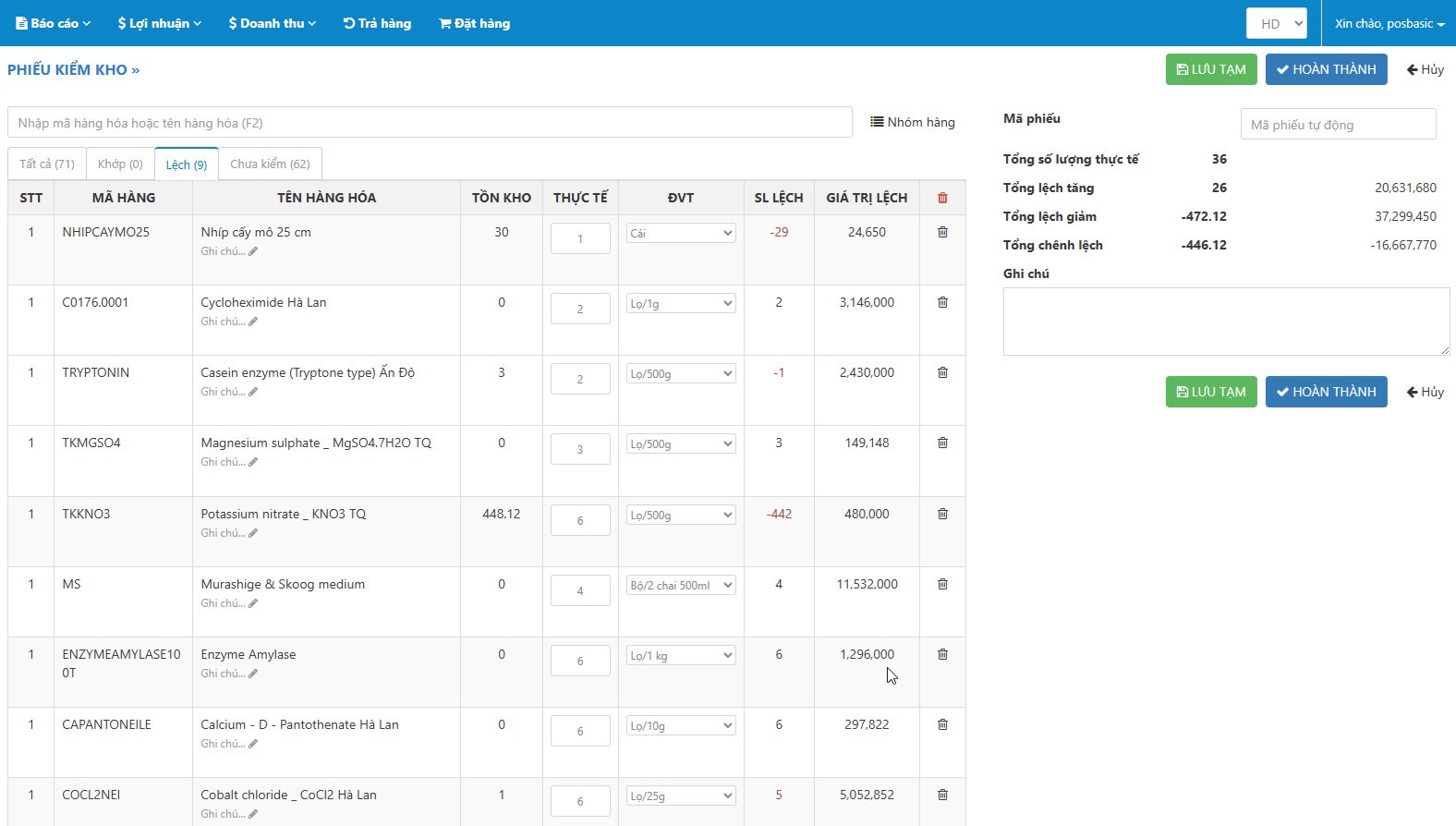Expand the Bộ/2 chai 500ml unit dropdown
Image resolution: width=1456 pixels, height=826 pixels.
pyautogui.click(x=680, y=586)
